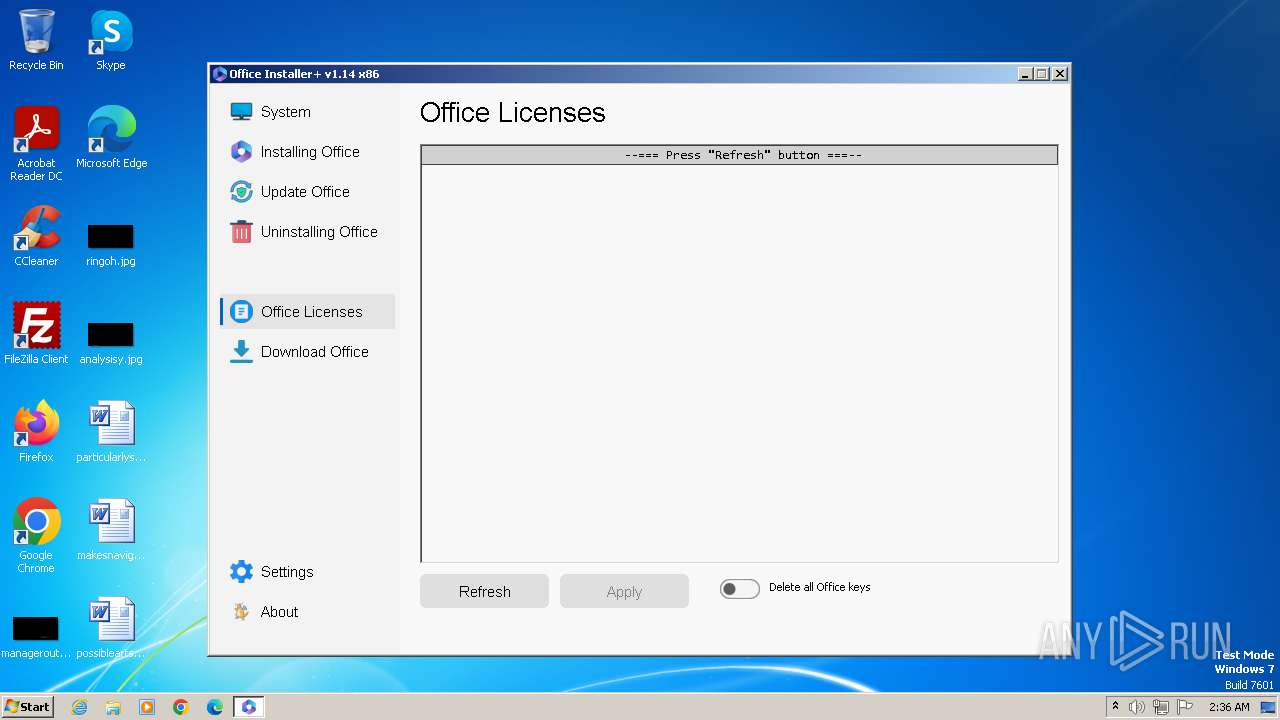1280x720 pixels.
Task: Click the Office Installer+ title bar icon
Action: pyautogui.click(x=220, y=74)
